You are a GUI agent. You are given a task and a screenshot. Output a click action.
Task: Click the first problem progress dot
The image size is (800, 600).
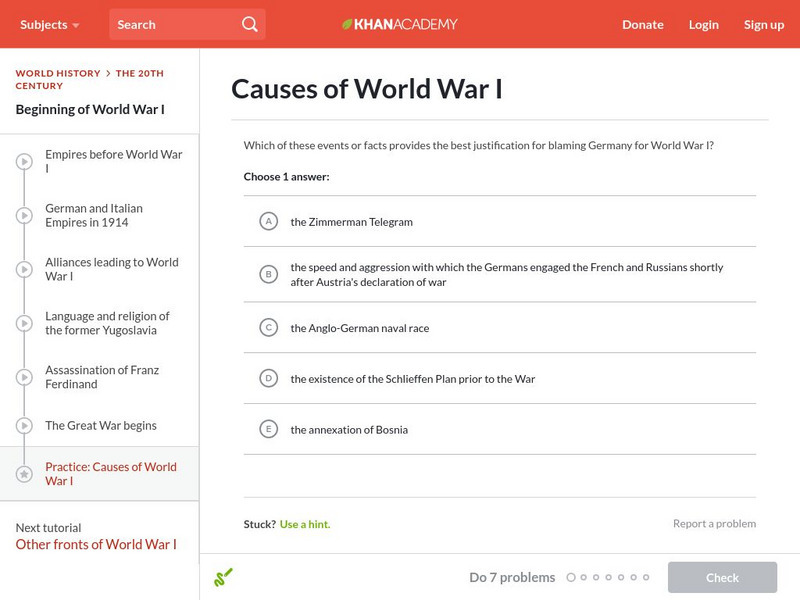point(571,577)
